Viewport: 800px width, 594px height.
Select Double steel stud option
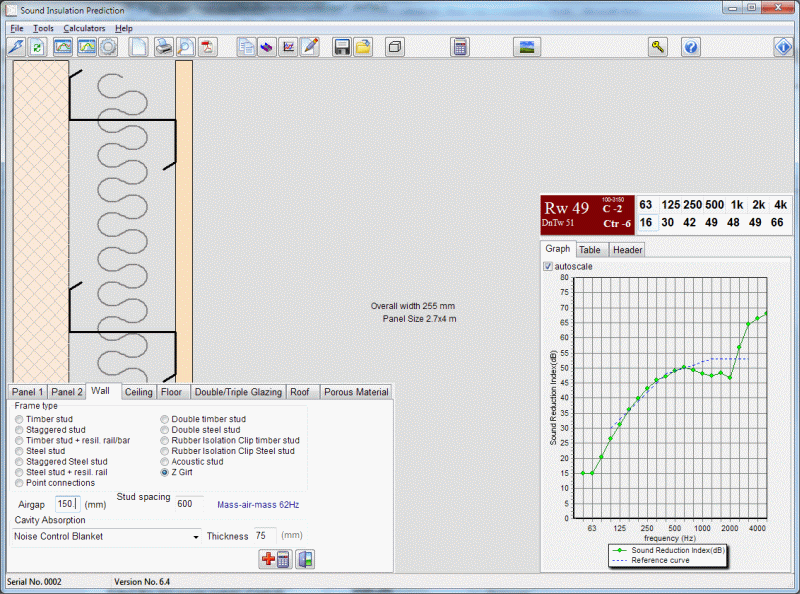click(x=200, y=430)
